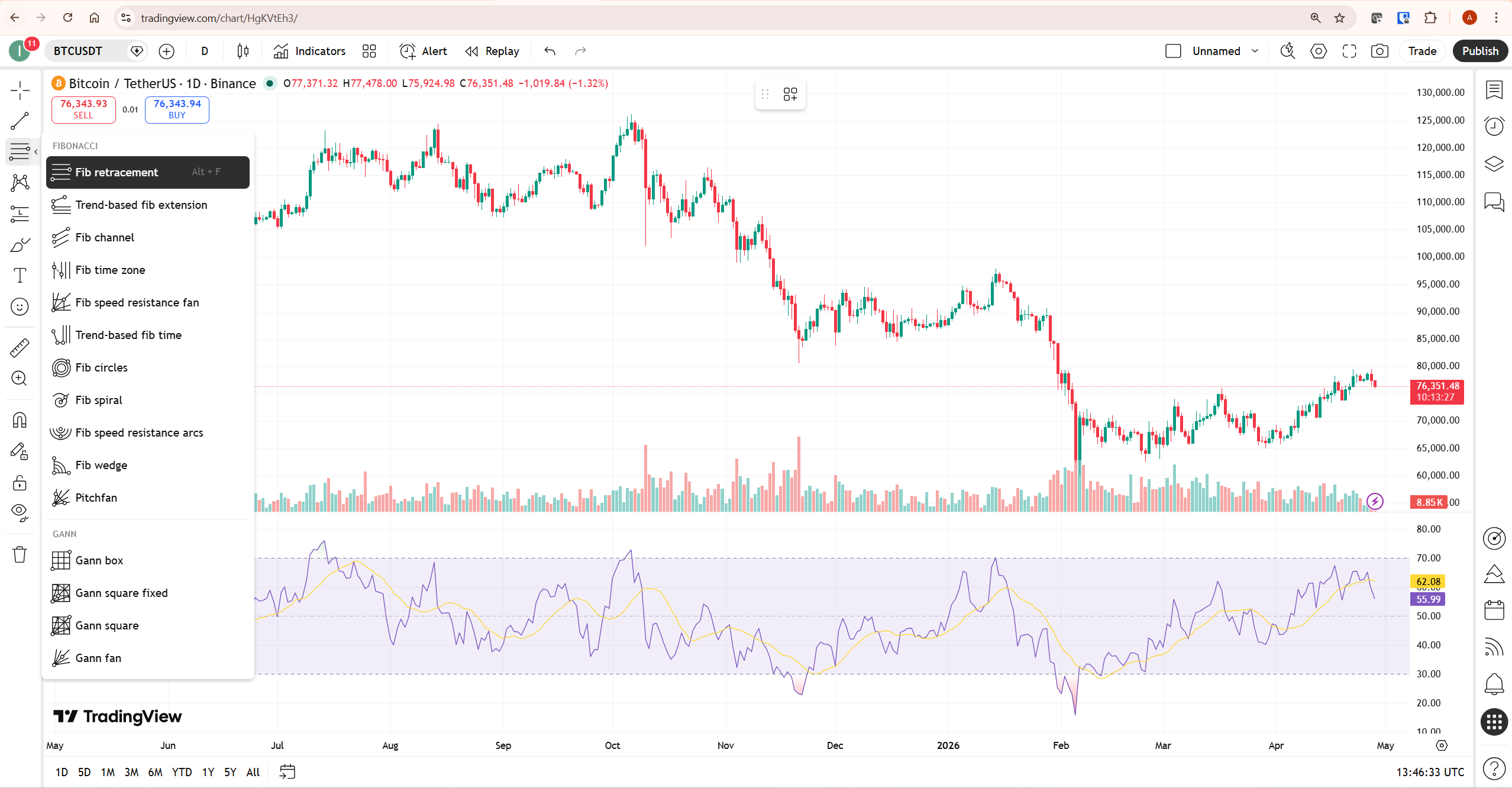1512x788 pixels.
Task: Set the 1Y date range
Action: coord(208,772)
